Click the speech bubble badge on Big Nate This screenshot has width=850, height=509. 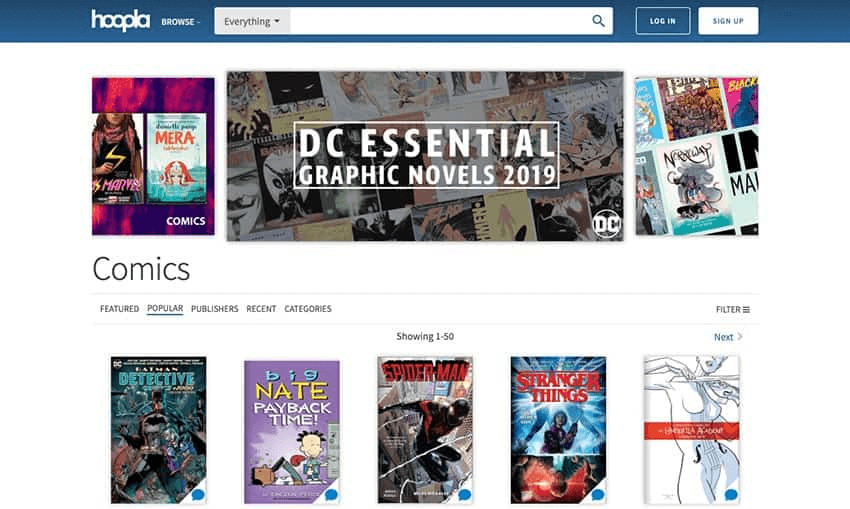click(331, 495)
